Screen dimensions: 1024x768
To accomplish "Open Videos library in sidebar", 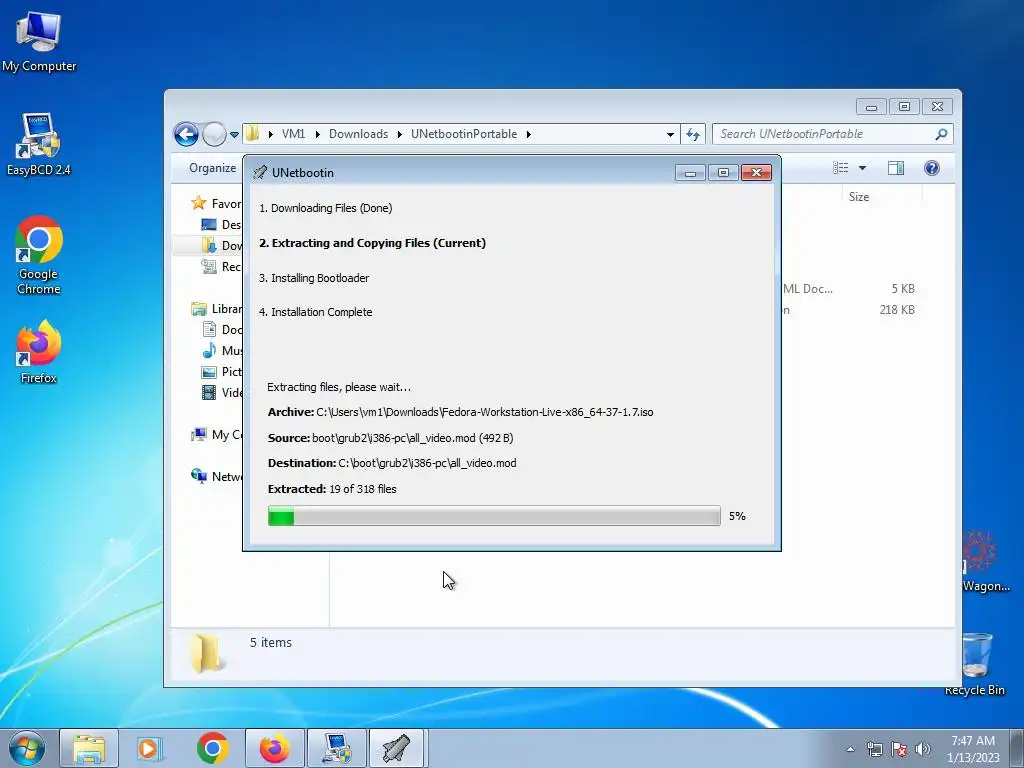I will click(x=222, y=392).
